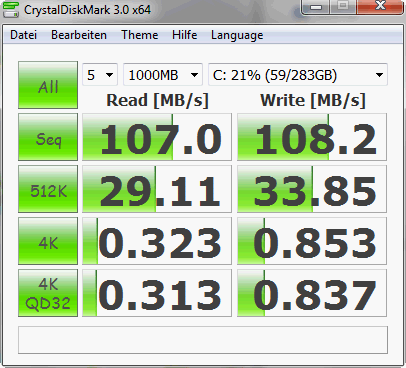Screen dimensions: 406x368
Task: Minimize the CrystalDiskMark window
Action: click(315, 7)
